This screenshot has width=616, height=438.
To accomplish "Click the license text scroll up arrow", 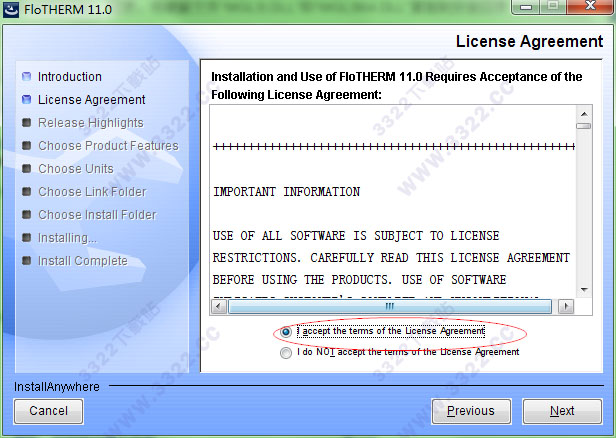I will (584, 114).
